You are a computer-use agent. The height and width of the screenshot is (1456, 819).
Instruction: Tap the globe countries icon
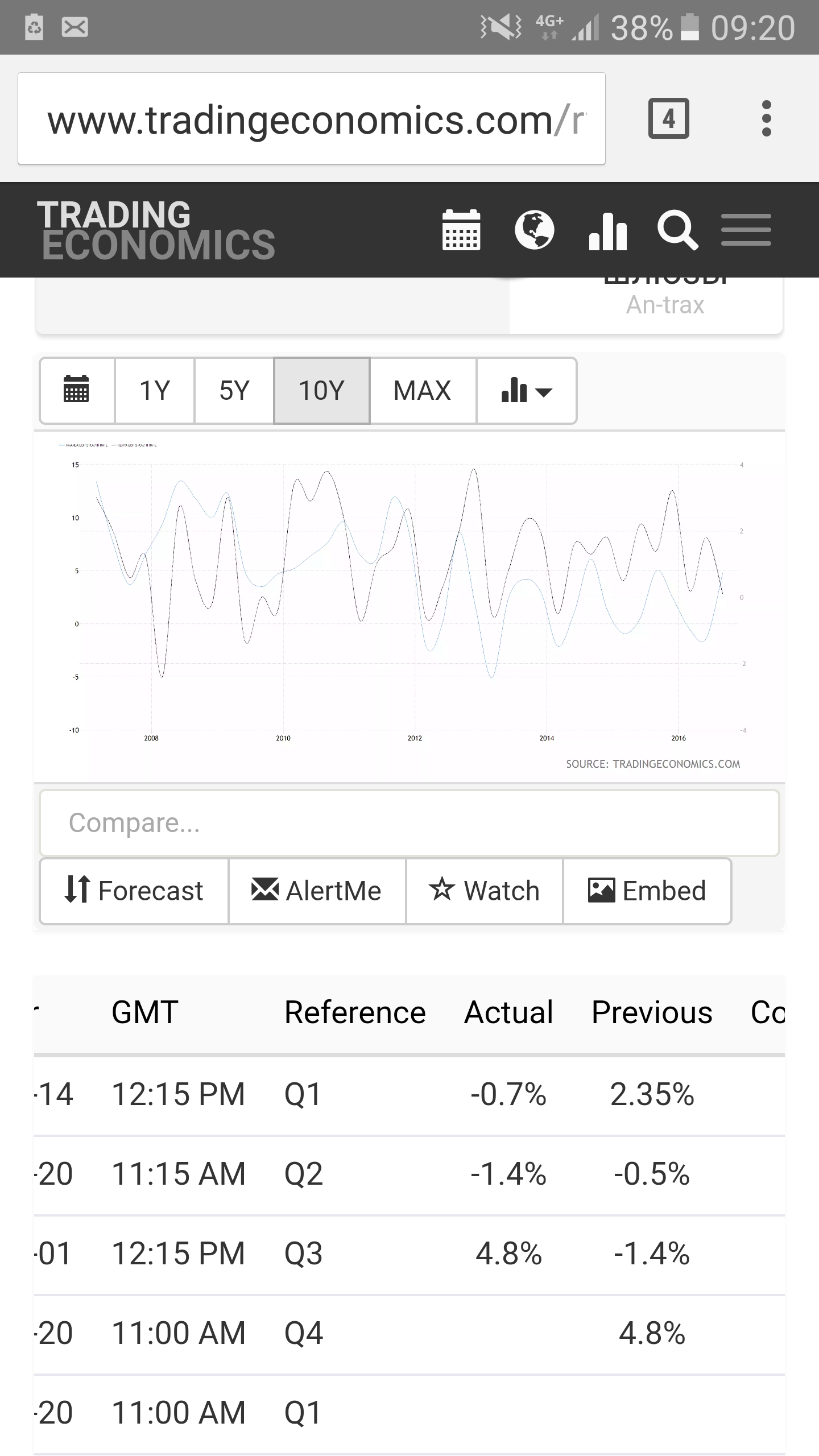point(534,230)
